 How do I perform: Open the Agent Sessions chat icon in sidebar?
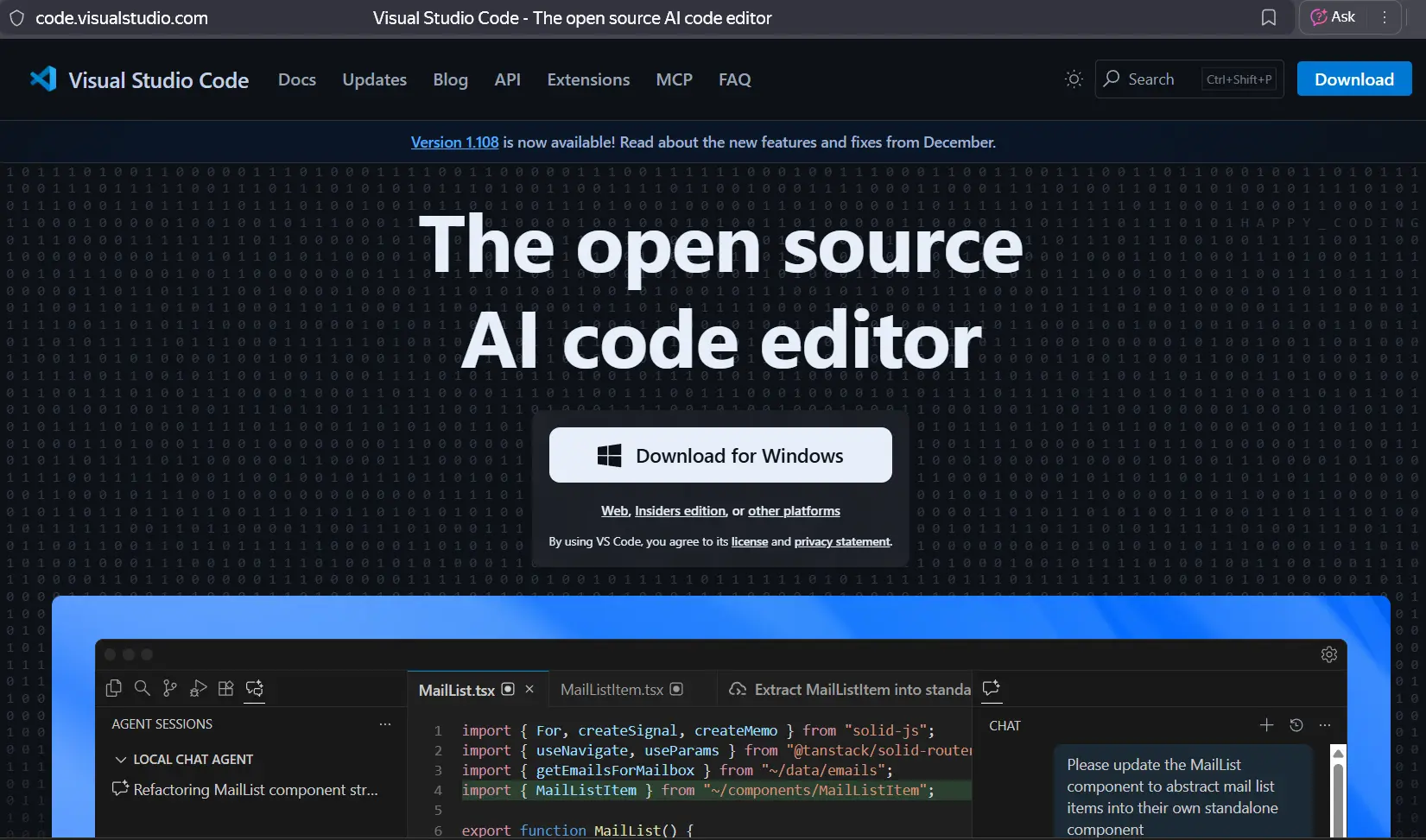[254, 688]
